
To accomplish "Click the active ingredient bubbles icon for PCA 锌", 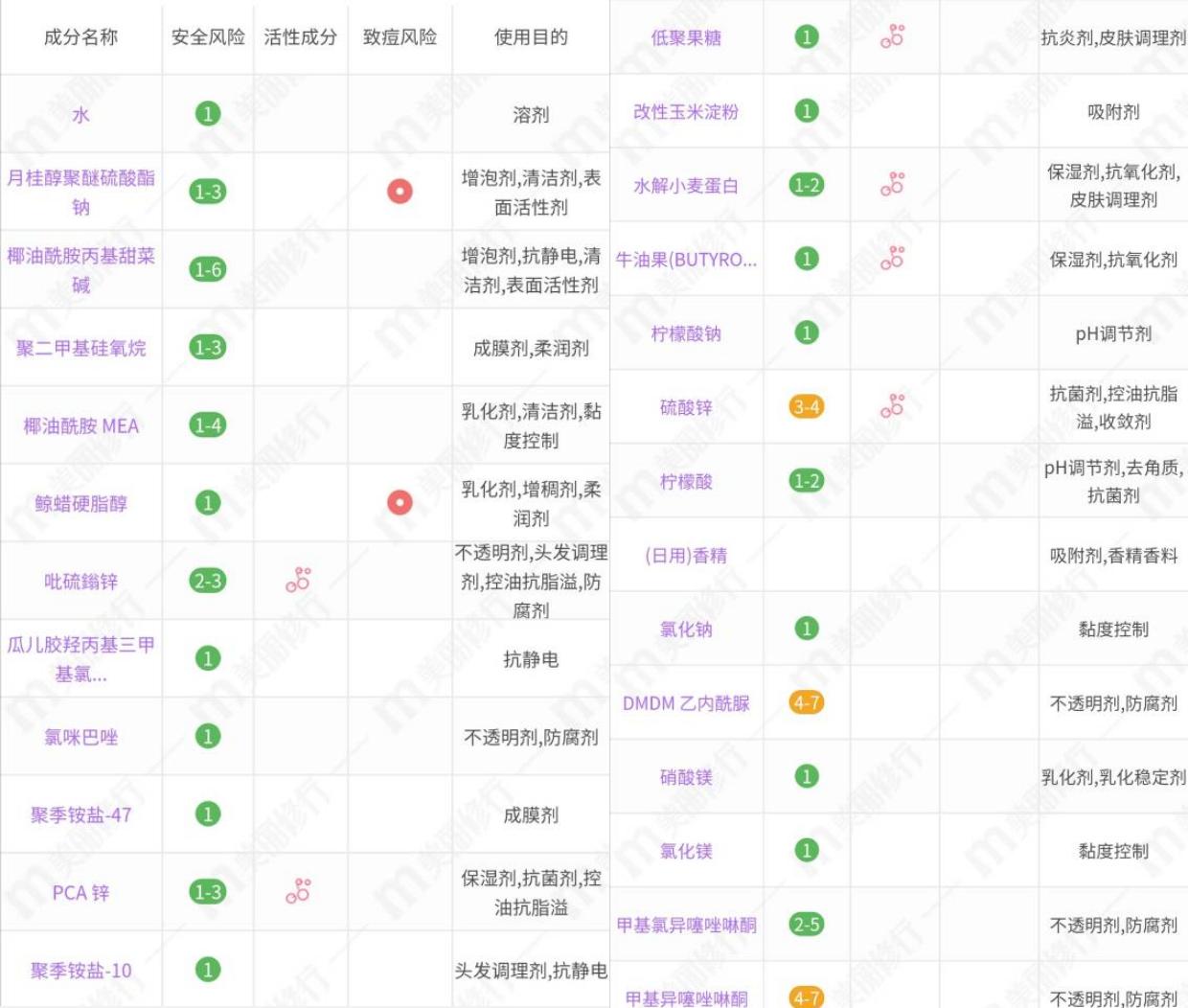I will 299,890.
